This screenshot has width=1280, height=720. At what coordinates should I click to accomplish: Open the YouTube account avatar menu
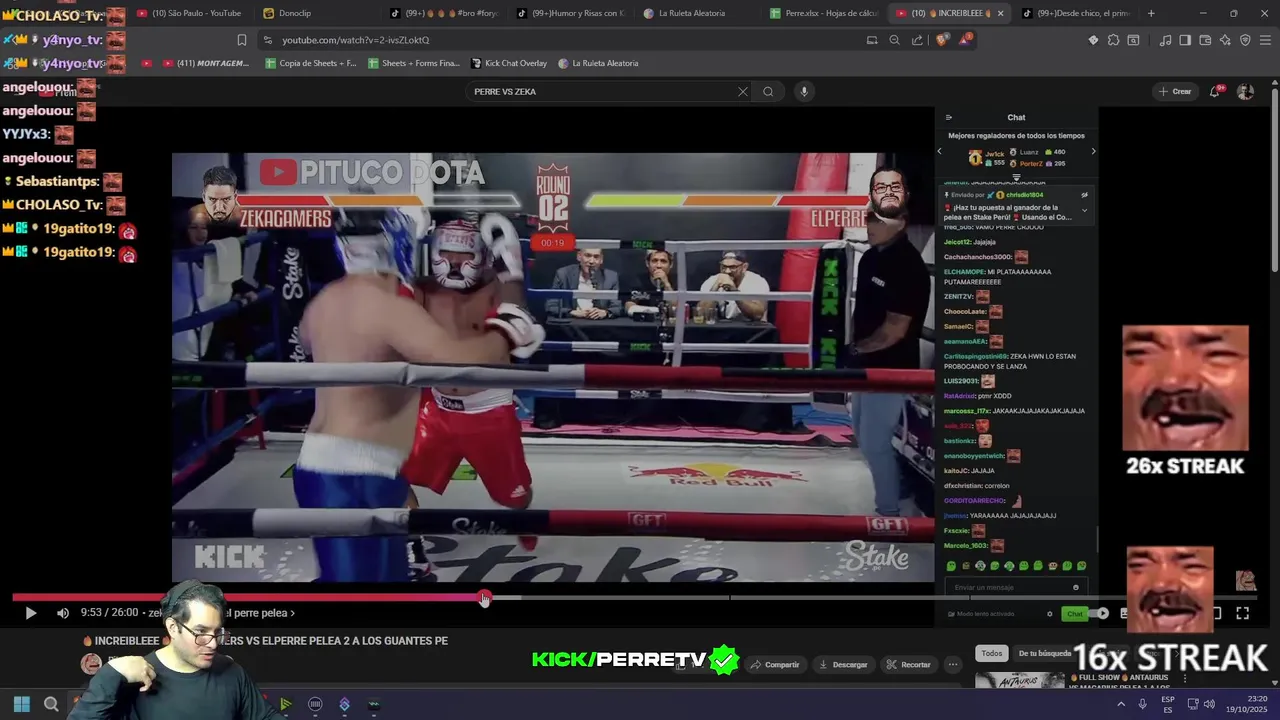click(x=1245, y=91)
